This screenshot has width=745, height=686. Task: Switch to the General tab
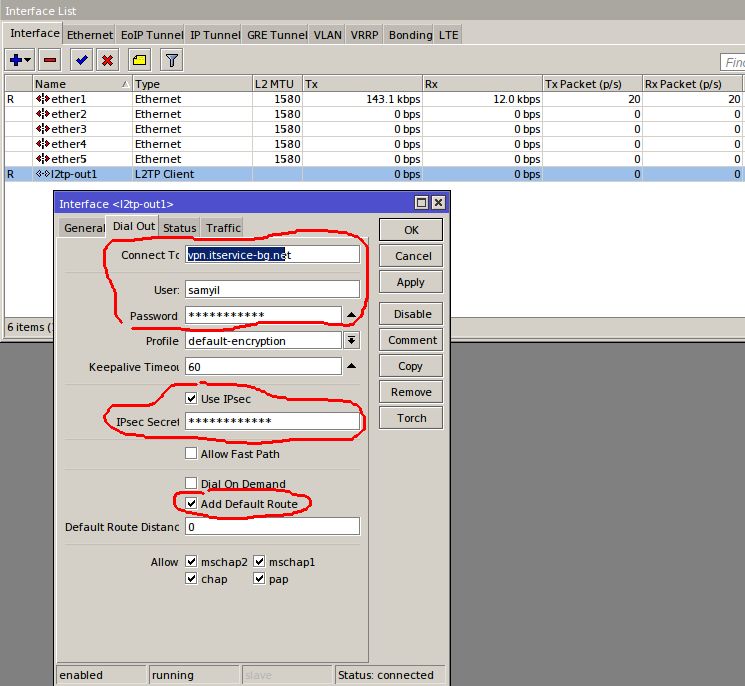(x=84, y=228)
